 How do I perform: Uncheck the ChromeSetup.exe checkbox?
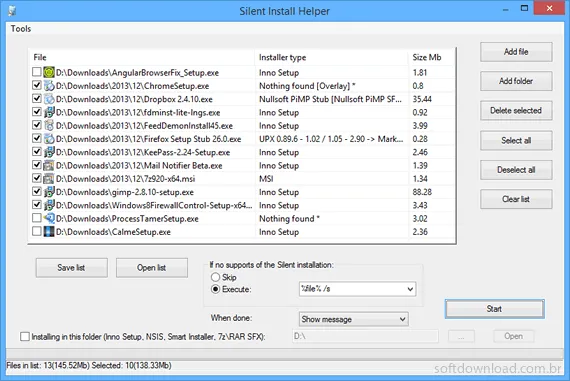pos(36,85)
